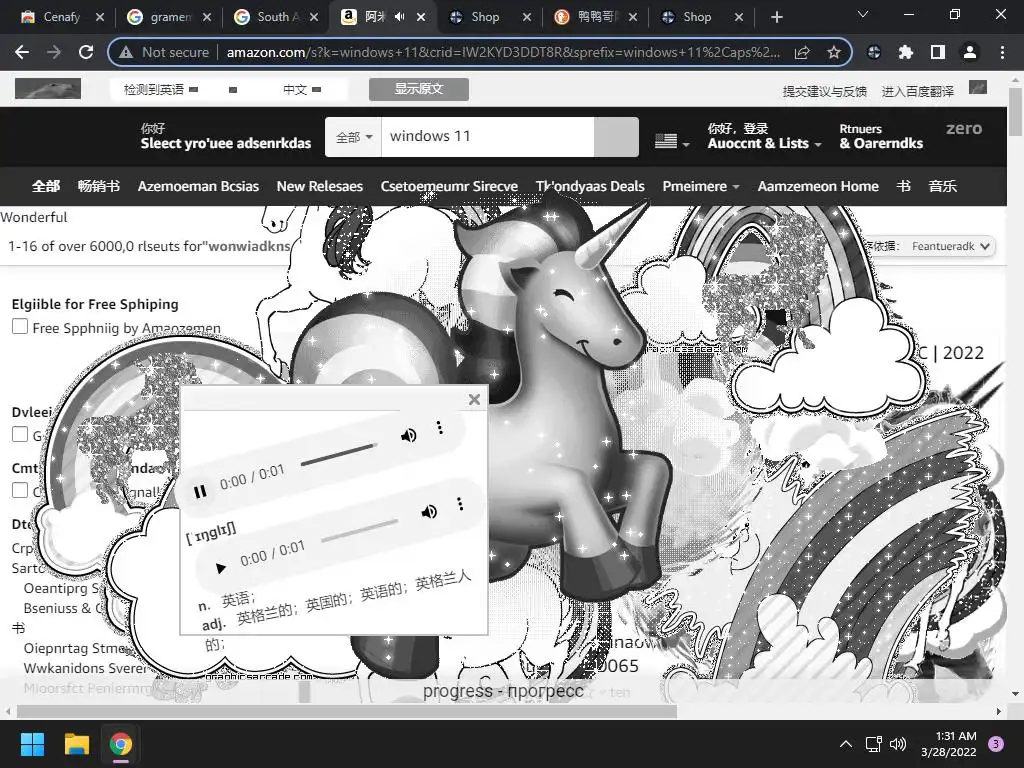The image size is (1024, 768).
Task: Reload the Amazon page
Action: [86, 52]
